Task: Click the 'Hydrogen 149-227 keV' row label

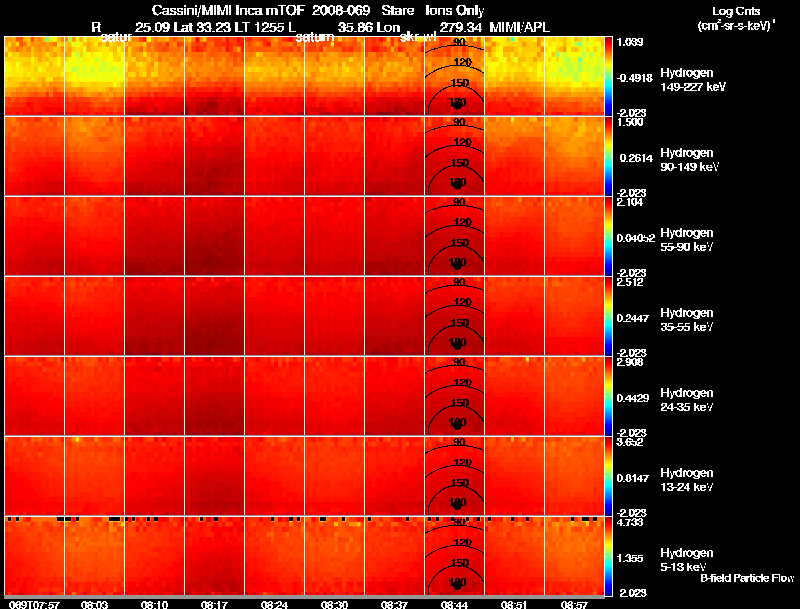Action: (692, 80)
